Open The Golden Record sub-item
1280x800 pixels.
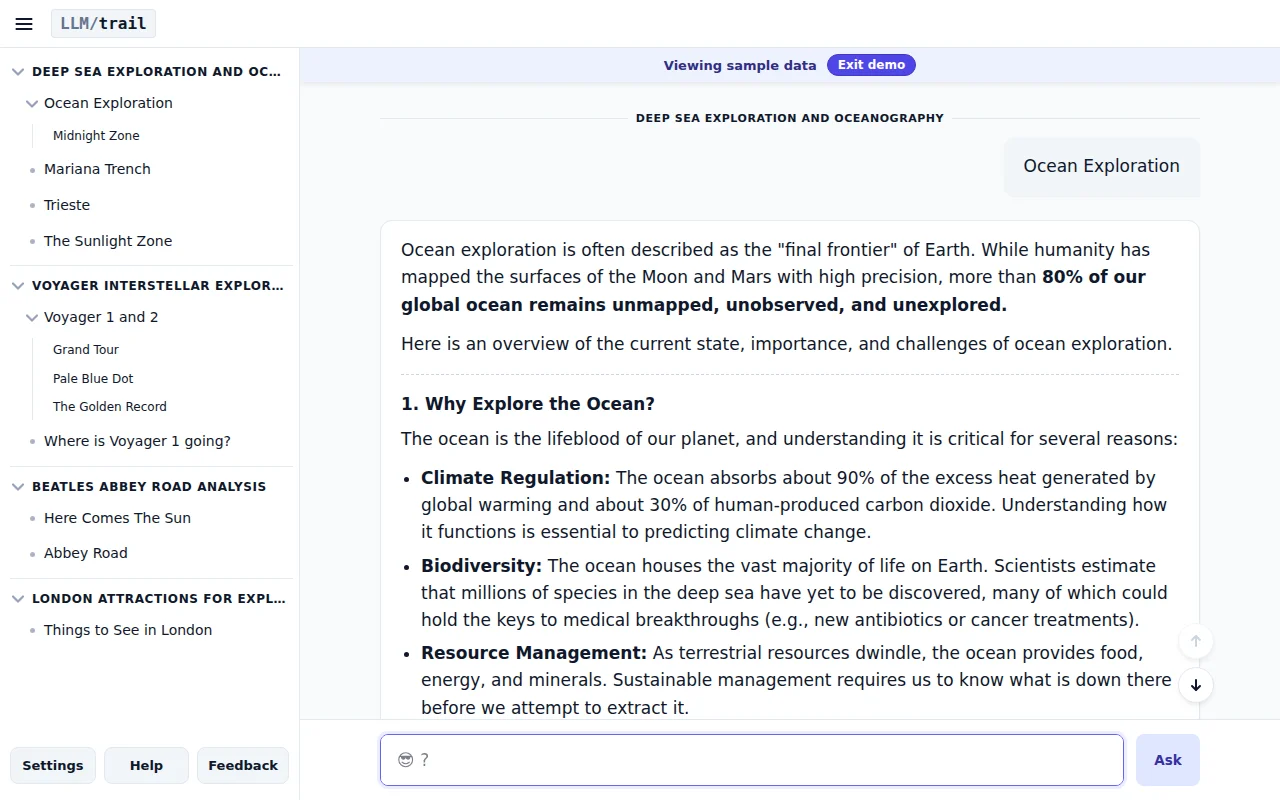[x=110, y=407]
